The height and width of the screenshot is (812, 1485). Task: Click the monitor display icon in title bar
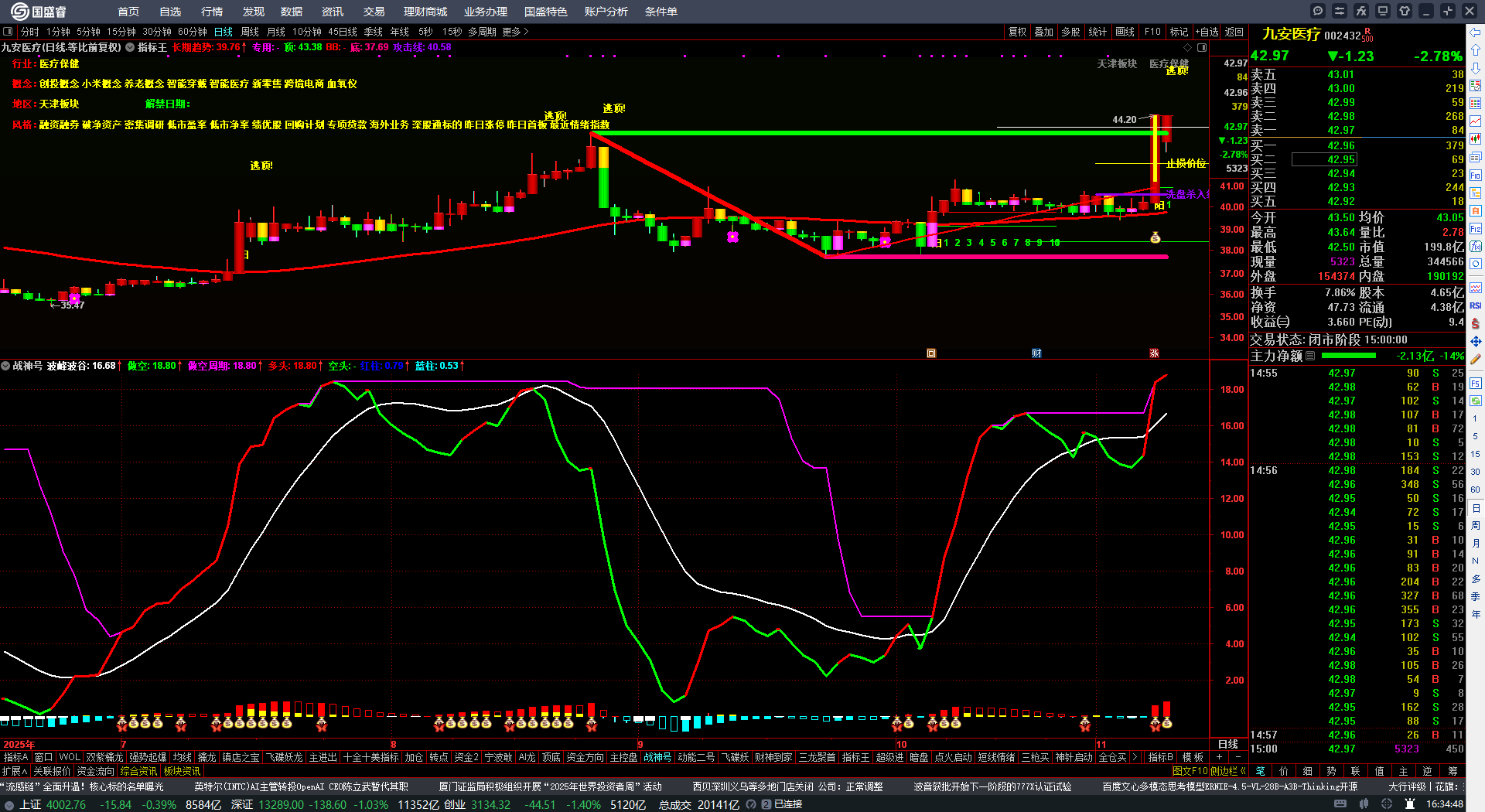tap(1383, 11)
